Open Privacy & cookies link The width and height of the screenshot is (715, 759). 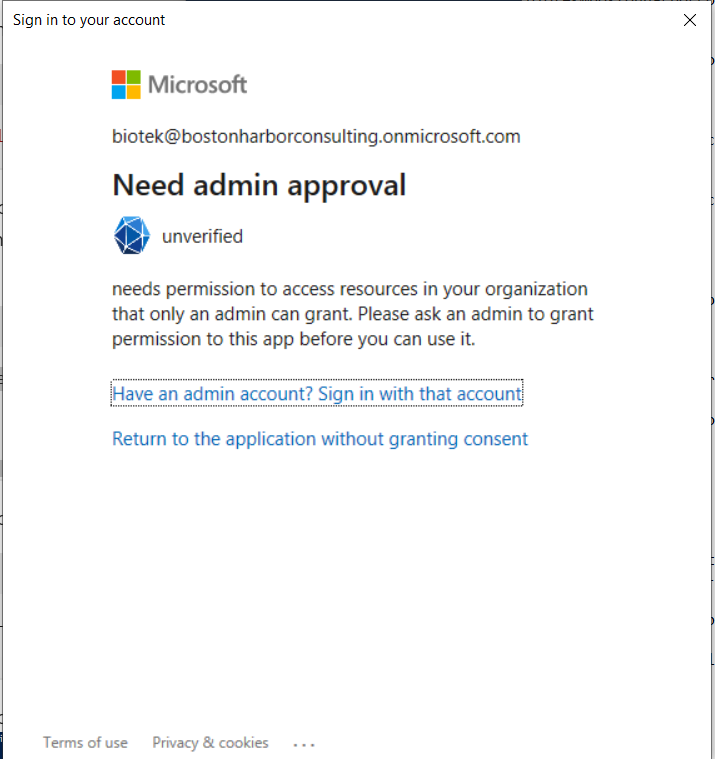click(x=211, y=743)
